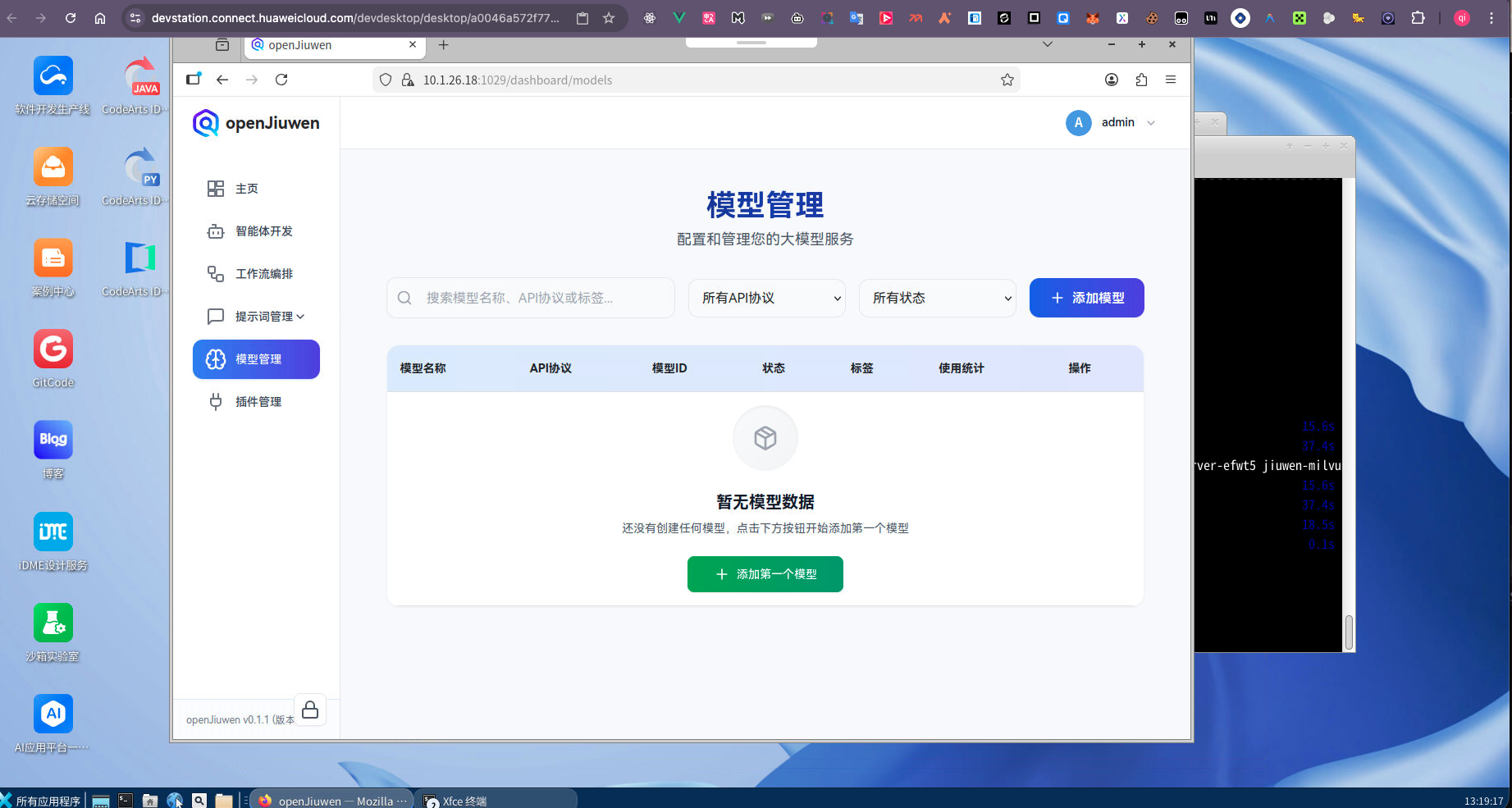Open the 主页 home sidebar item
Screen dimensions: 1512x808
click(x=256, y=189)
